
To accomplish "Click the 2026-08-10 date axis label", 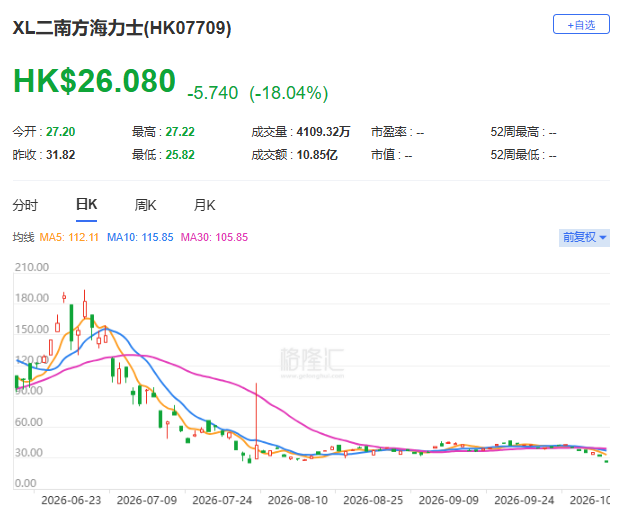I will [298, 500].
